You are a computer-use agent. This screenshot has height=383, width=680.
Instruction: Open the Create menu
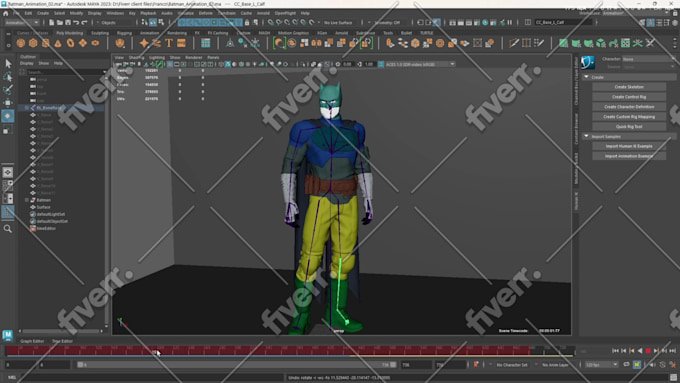[43, 13]
